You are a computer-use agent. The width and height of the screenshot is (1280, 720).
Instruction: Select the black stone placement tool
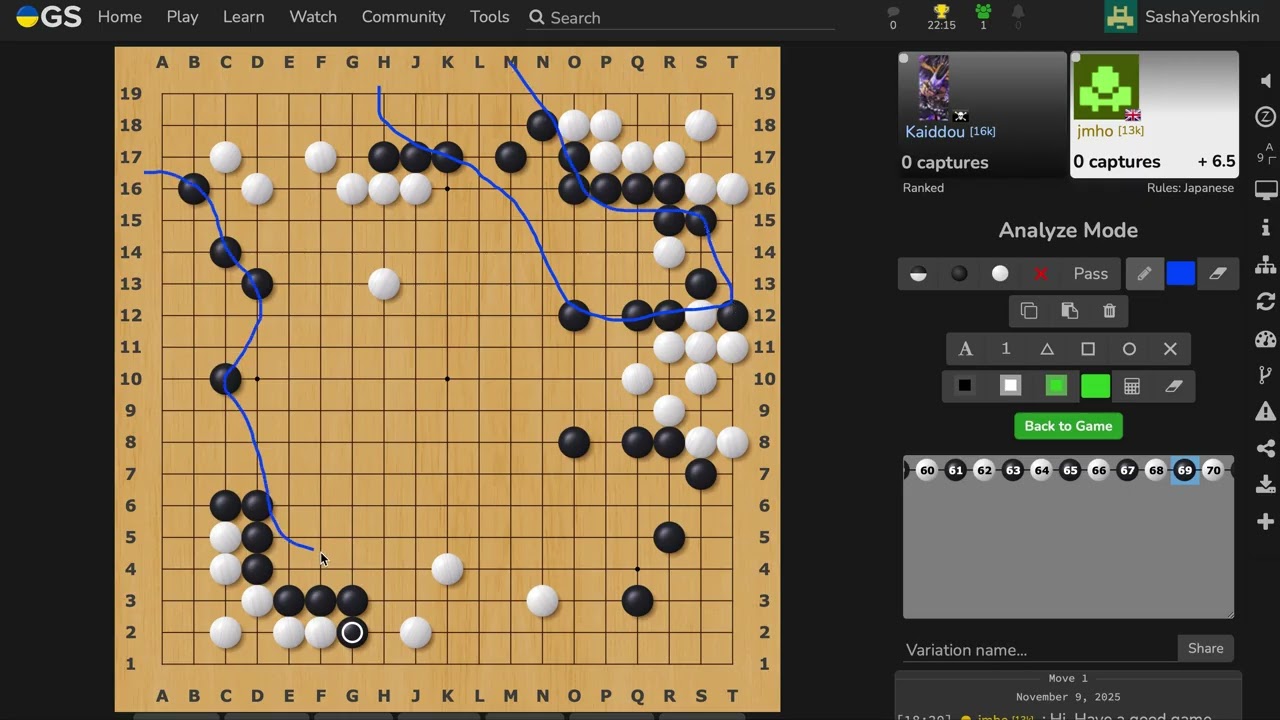[959, 274]
